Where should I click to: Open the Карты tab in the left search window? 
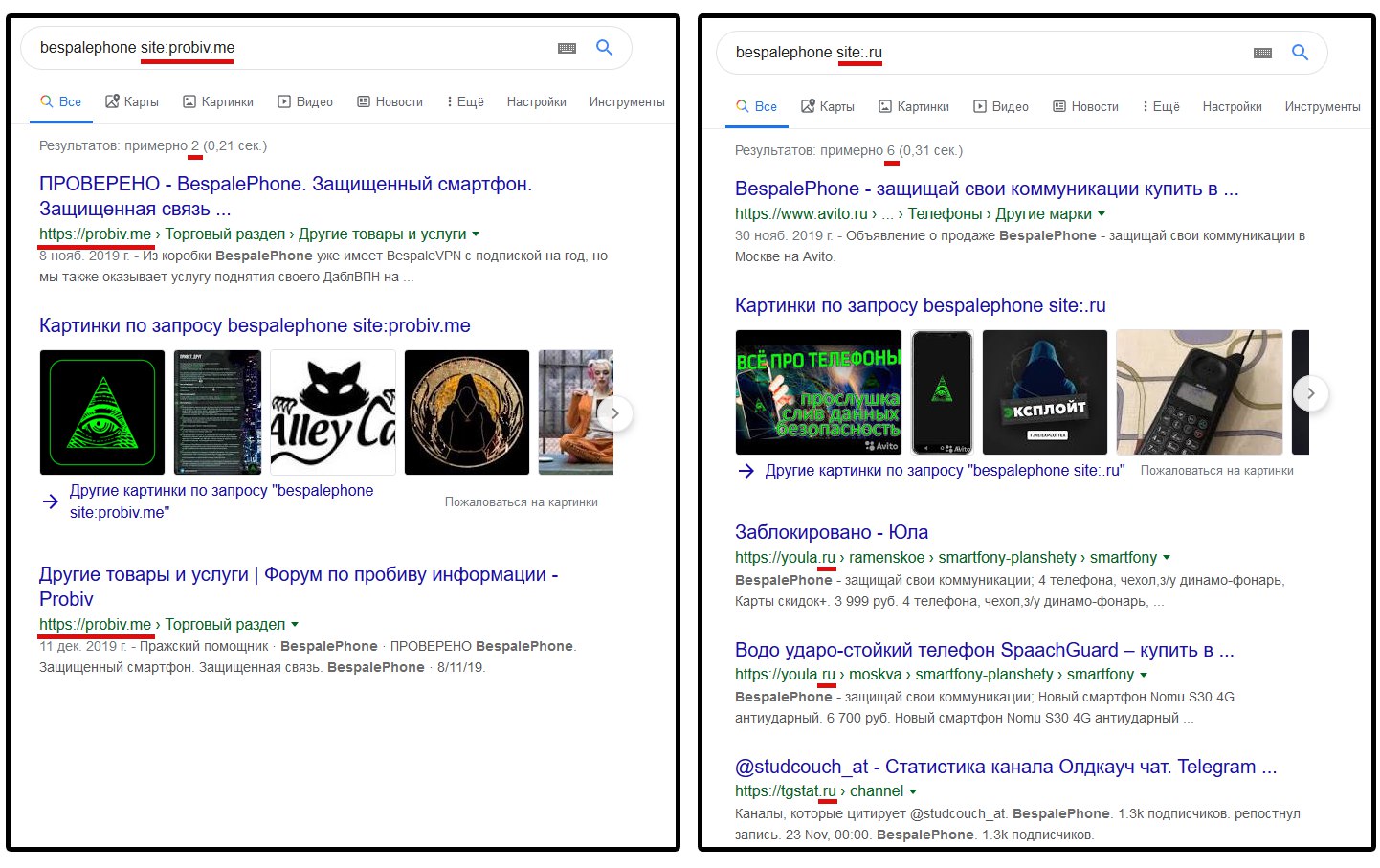tap(132, 101)
